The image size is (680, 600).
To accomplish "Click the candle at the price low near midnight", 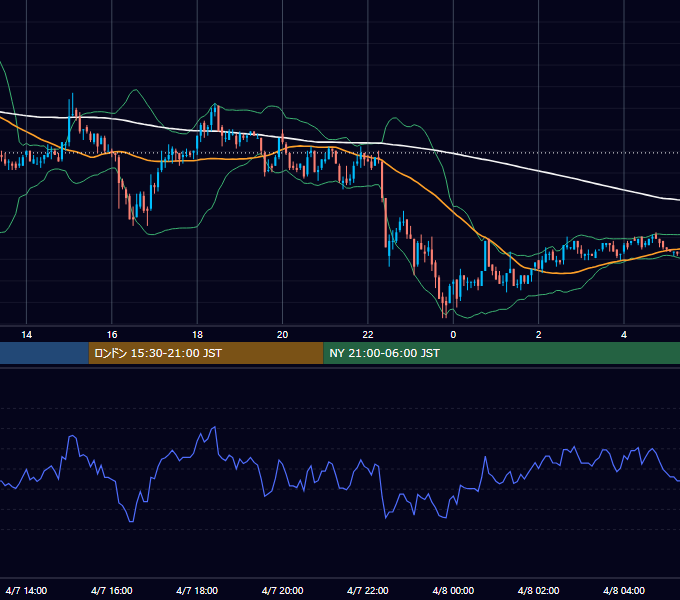I will click(443, 306).
